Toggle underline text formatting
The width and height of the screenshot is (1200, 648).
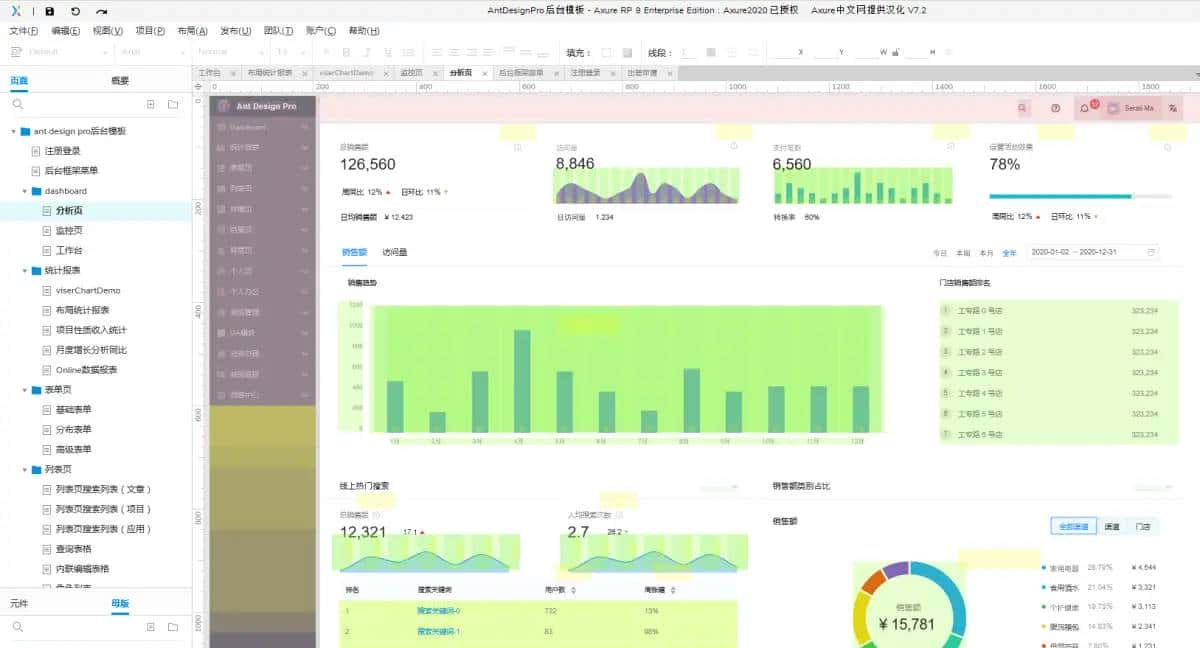point(387,51)
